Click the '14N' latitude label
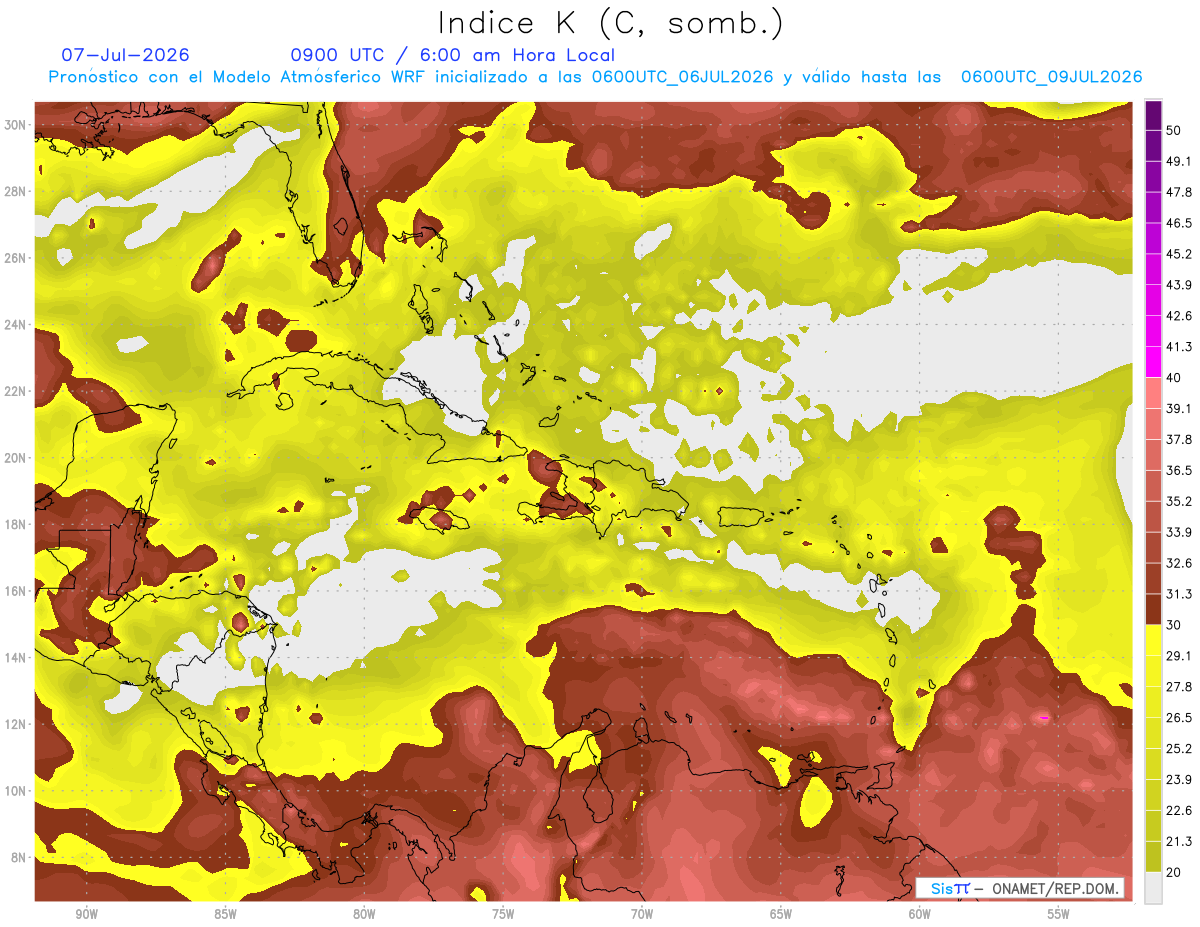The image size is (1200, 927). click(17, 658)
